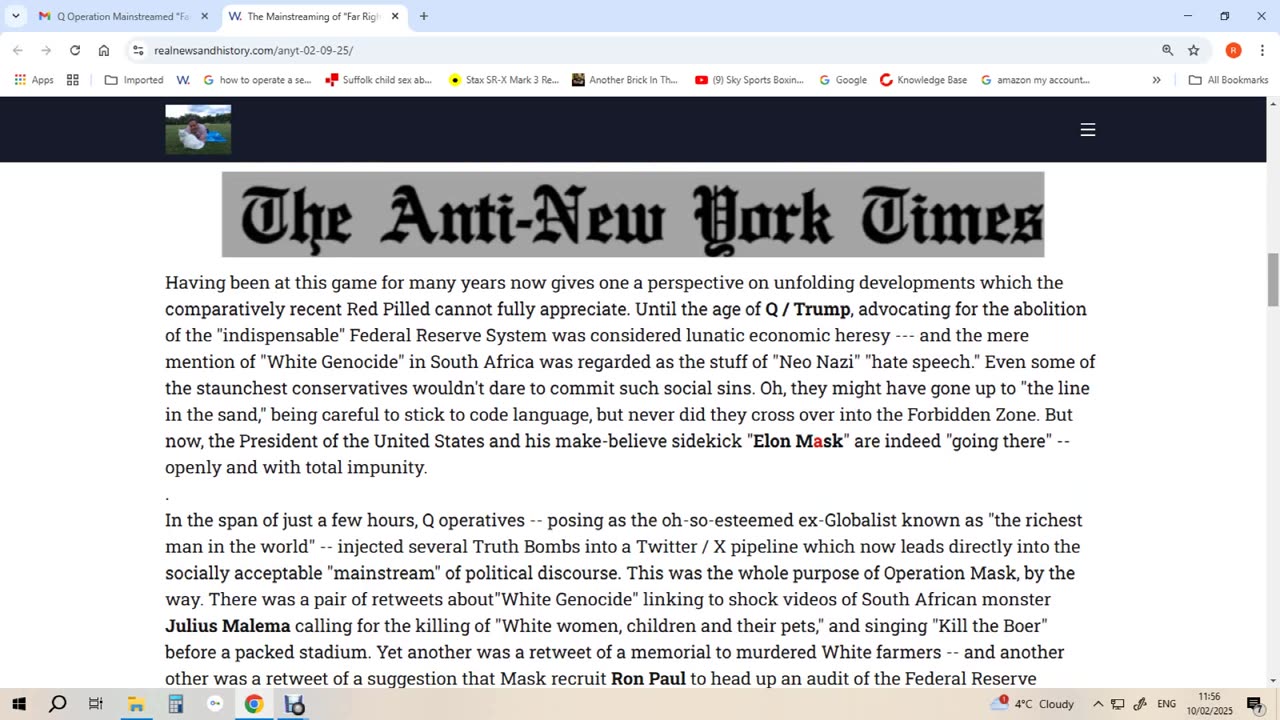The image size is (1280, 720).
Task: Open the site hamburger menu
Action: pos(1088,129)
